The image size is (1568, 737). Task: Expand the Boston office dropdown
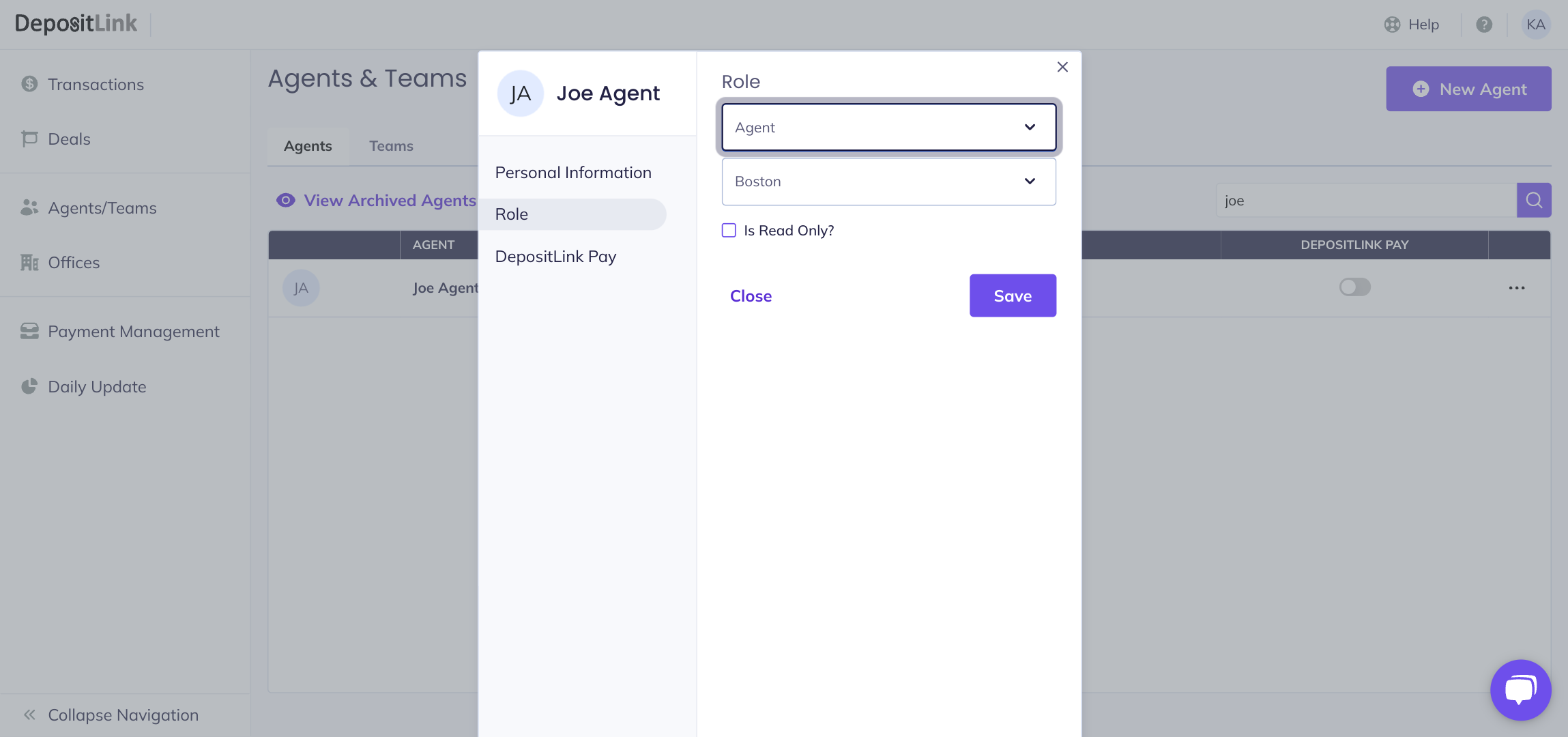tap(888, 182)
